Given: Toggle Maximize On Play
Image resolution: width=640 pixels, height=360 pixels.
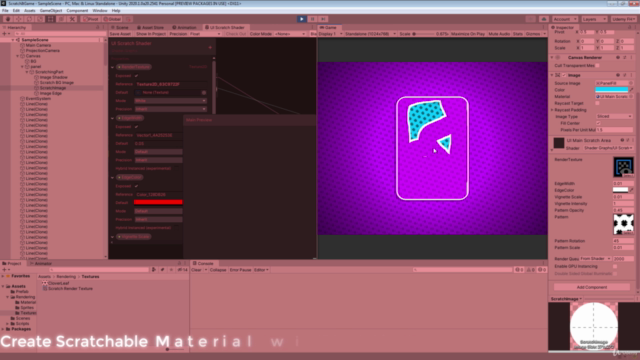Looking at the screenshot, I should pyautogui.click(x=468, y=34).
